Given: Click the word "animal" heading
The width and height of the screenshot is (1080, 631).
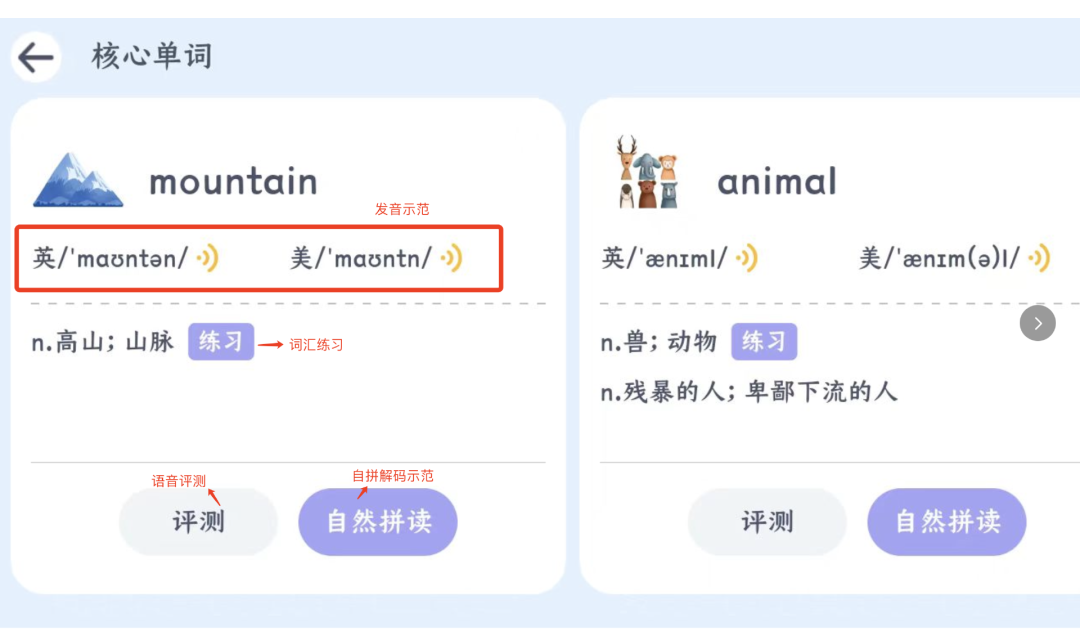Looking at the screenshot, I should (x=777, y=182).
